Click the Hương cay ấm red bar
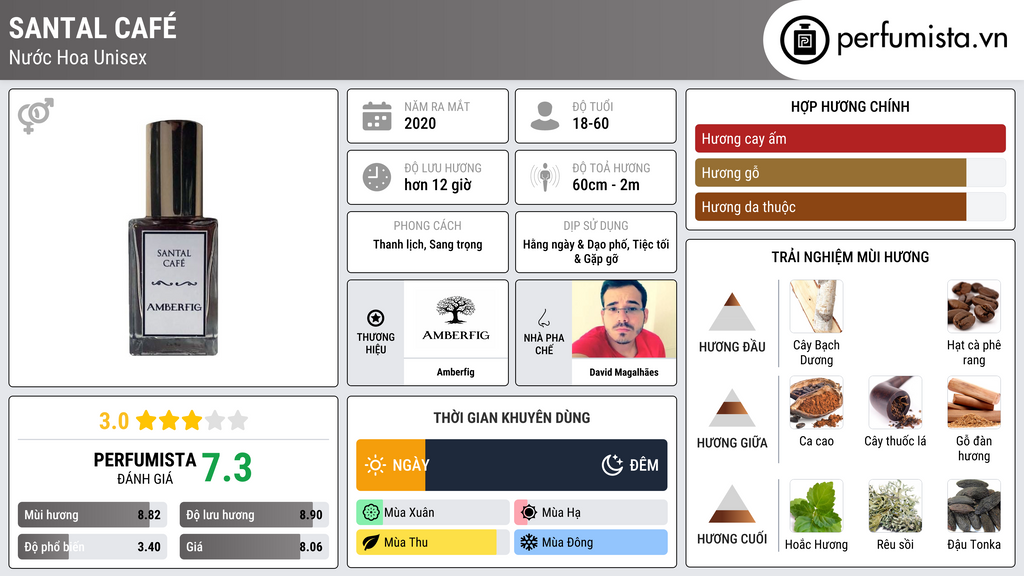 click(850, 138)
